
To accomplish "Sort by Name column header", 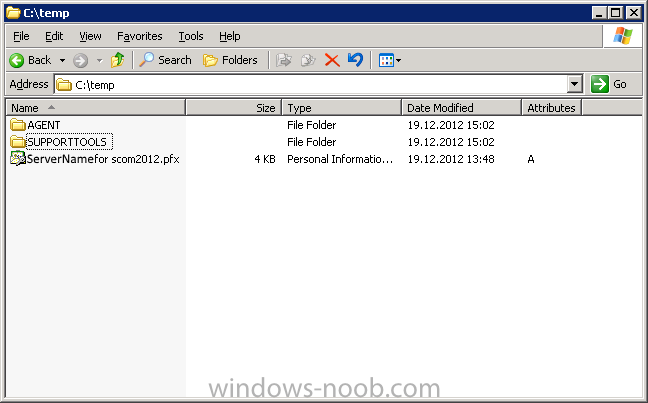I will pyautogui.click(x=95, y=108).
